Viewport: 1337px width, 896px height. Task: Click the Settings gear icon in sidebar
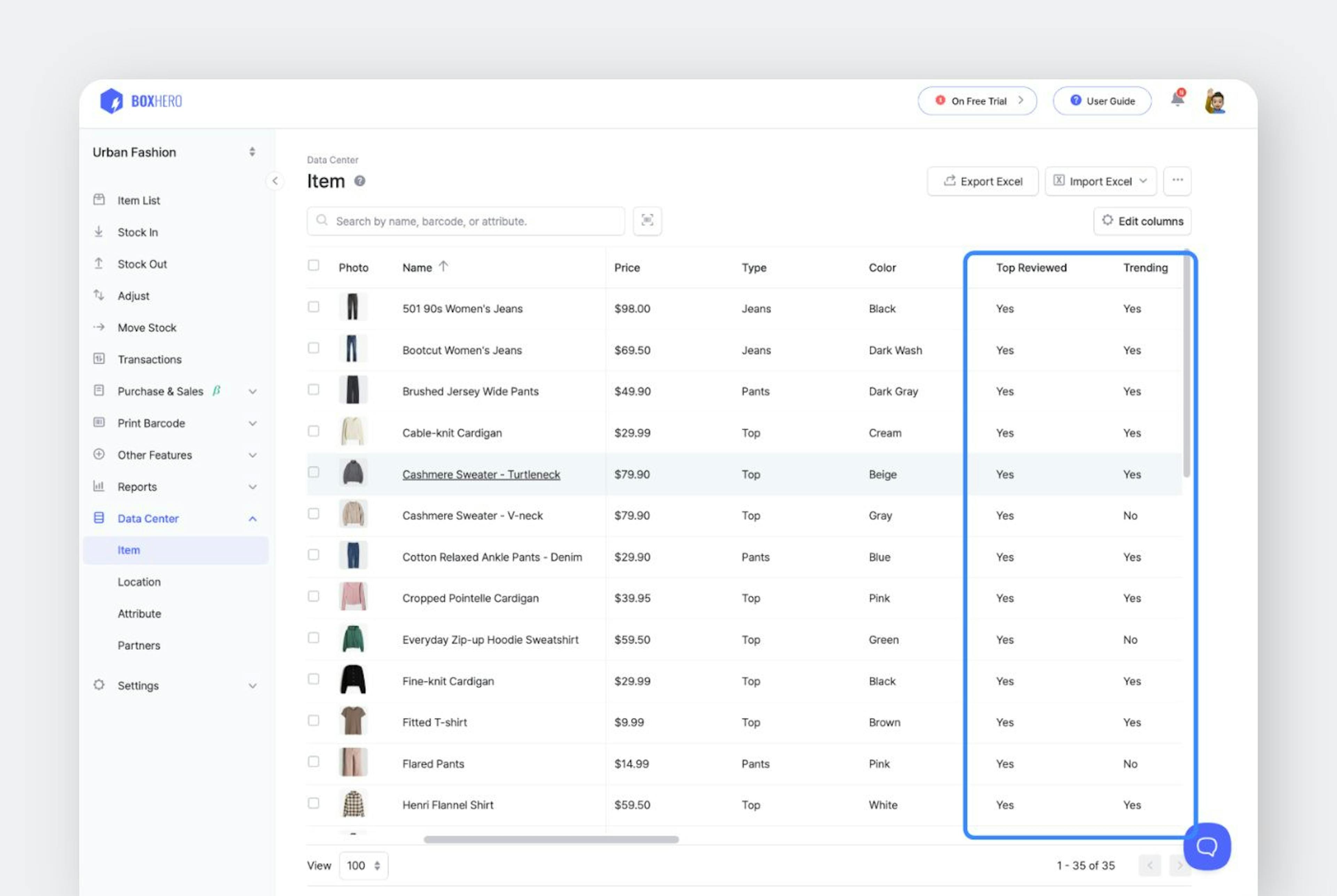99,685
